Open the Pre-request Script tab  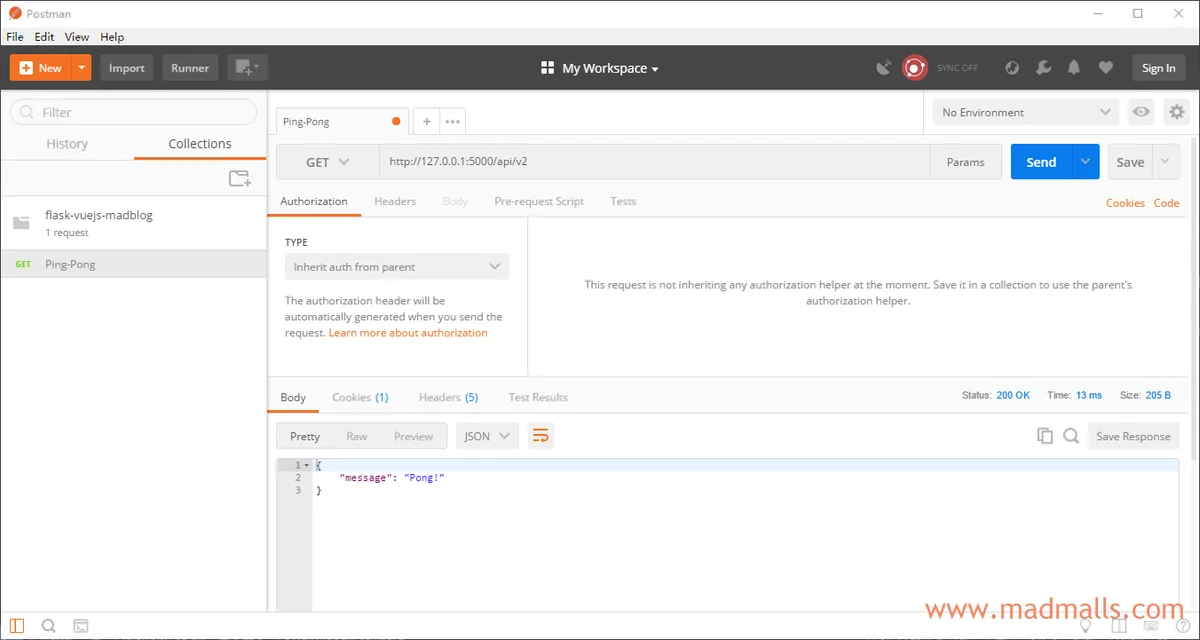539,201
